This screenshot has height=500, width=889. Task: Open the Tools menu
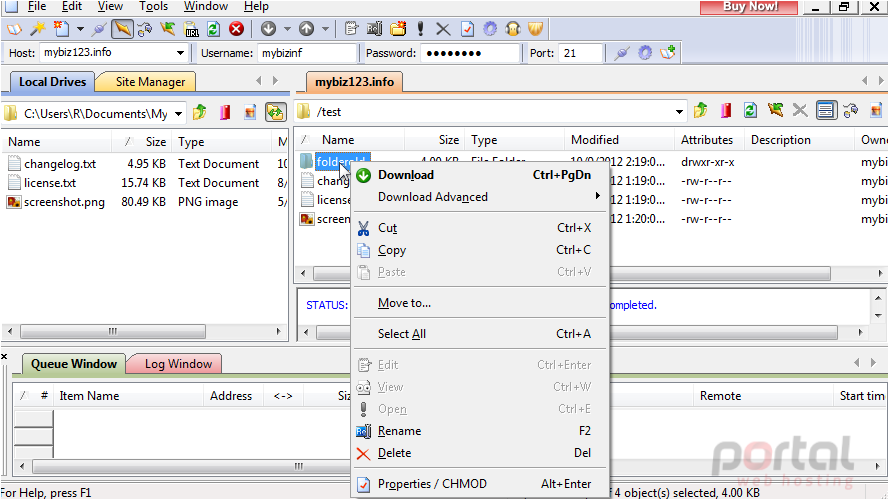click(154, 6)
